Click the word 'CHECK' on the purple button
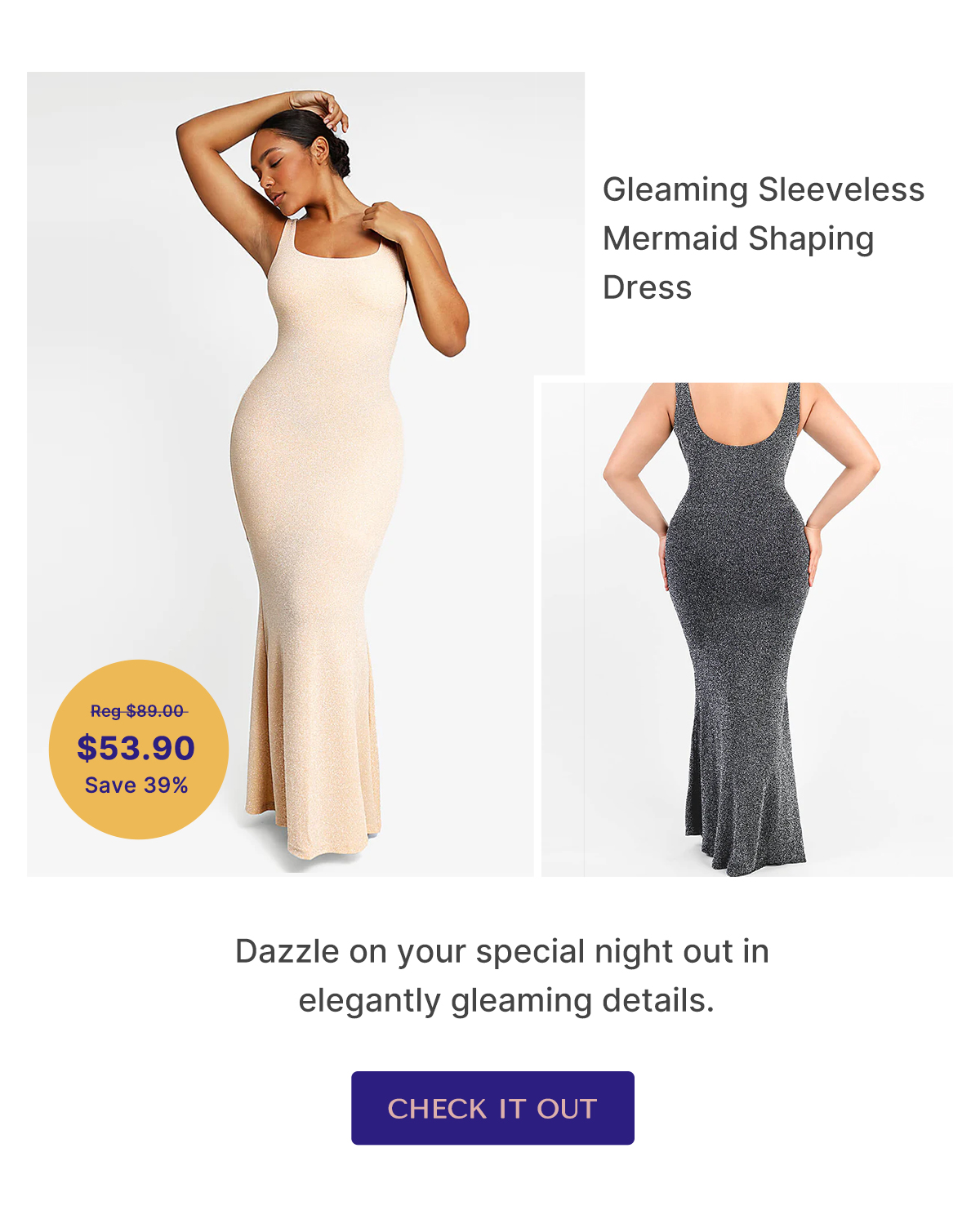This screenshot has height=1228, width=980. pos(437,1108)
